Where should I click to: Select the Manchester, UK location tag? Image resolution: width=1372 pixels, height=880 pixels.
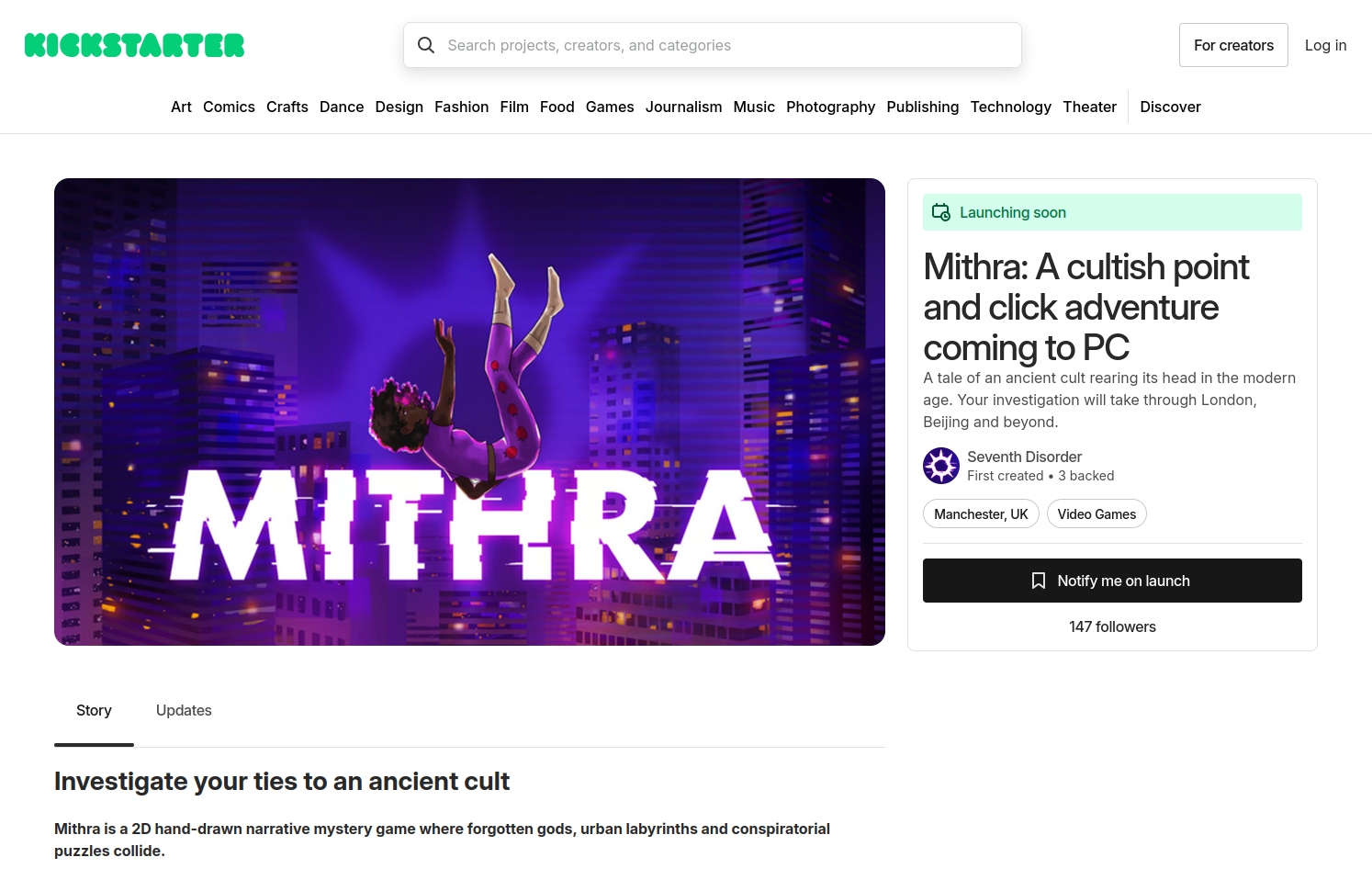tap(981, 514)
